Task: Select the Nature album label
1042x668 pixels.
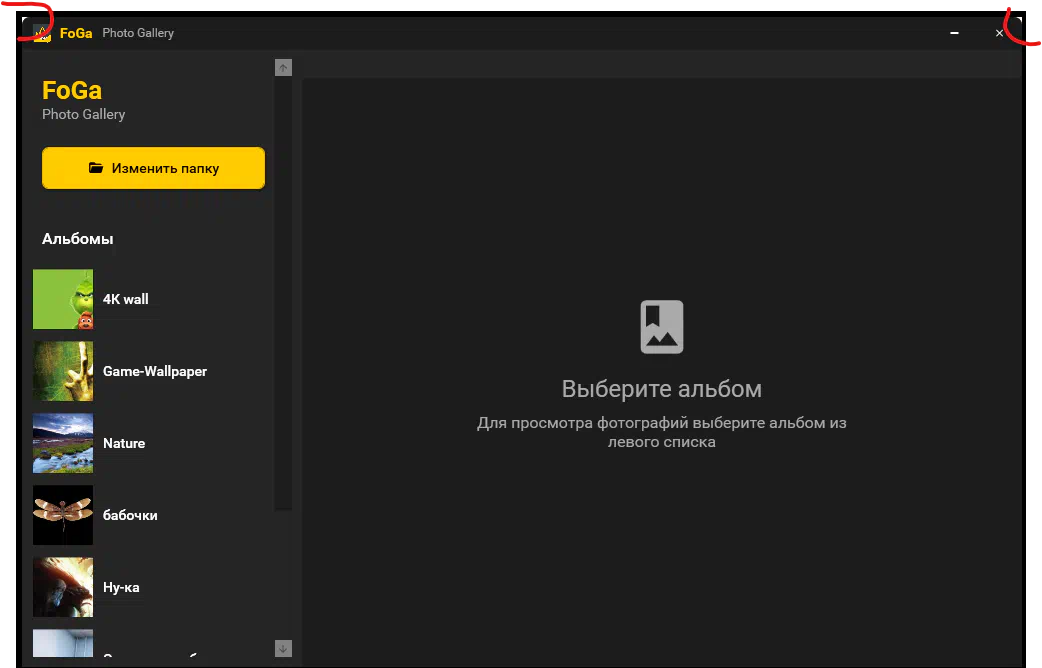Action: (x=124, y=443)
